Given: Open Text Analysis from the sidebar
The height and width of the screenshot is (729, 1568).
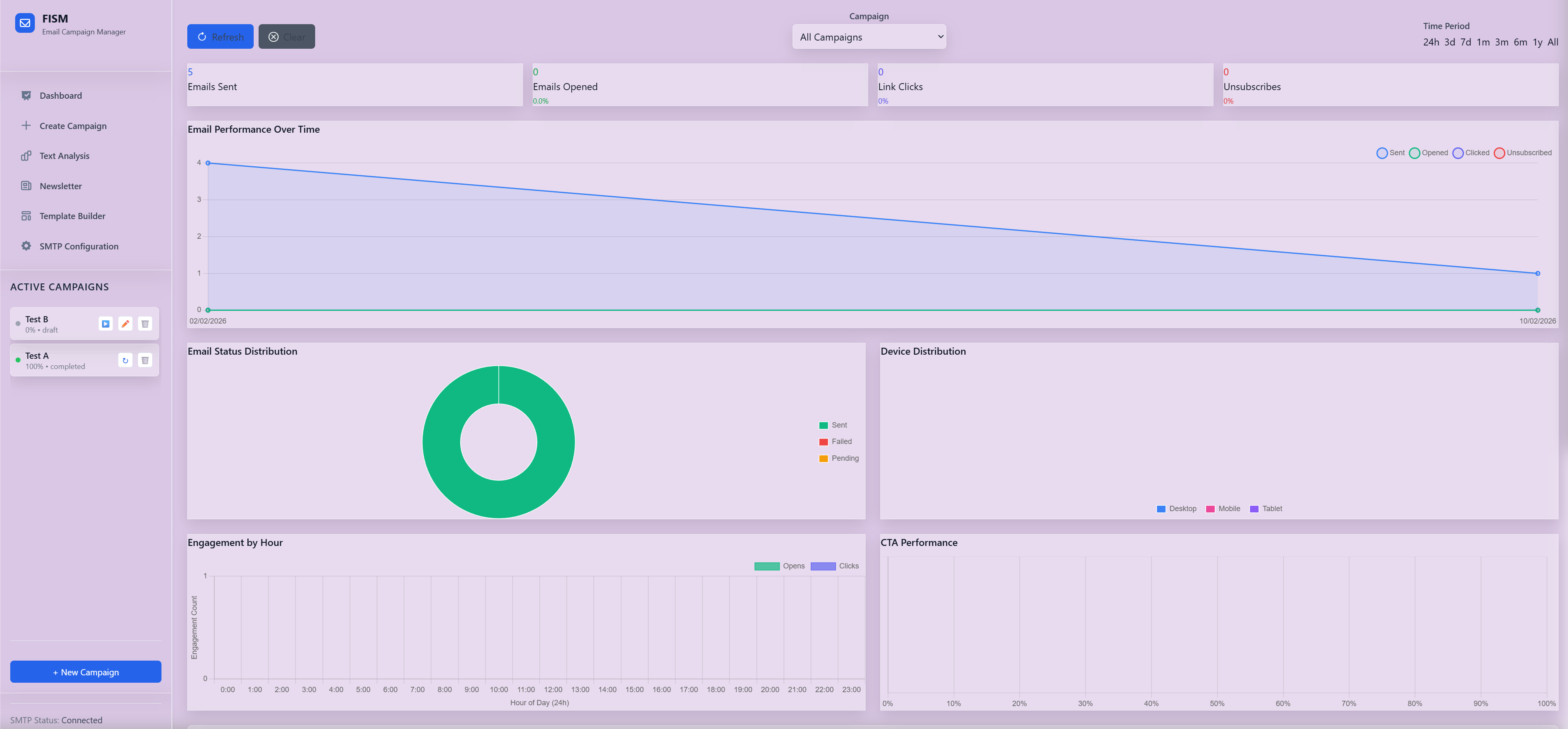Looking at the screenshot, I should pos(63,155).
